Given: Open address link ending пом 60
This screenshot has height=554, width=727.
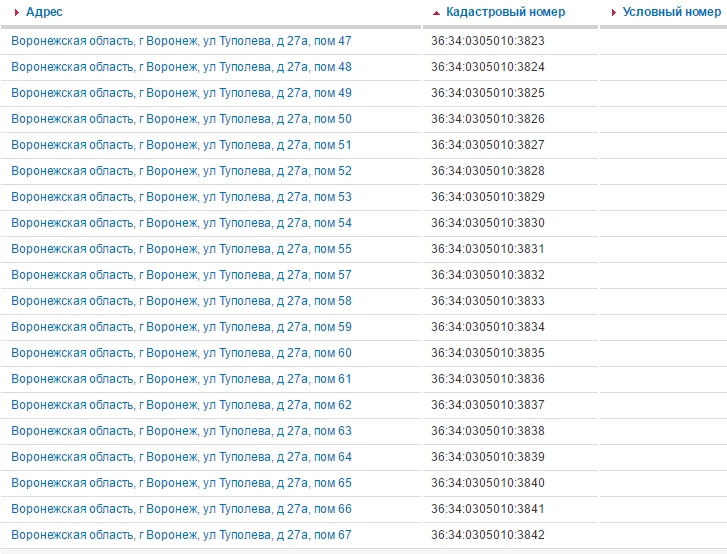Looking at the screenshot, I should tap(181, 352).
